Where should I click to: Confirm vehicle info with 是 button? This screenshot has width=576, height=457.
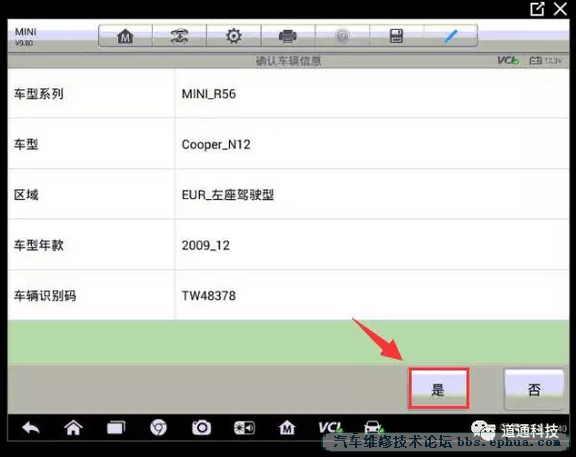pos(439,389)
